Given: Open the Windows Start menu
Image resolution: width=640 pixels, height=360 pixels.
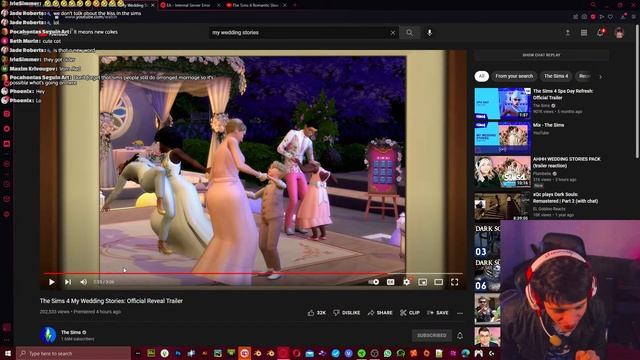Looking at the screenshot, I should [7, 353].
